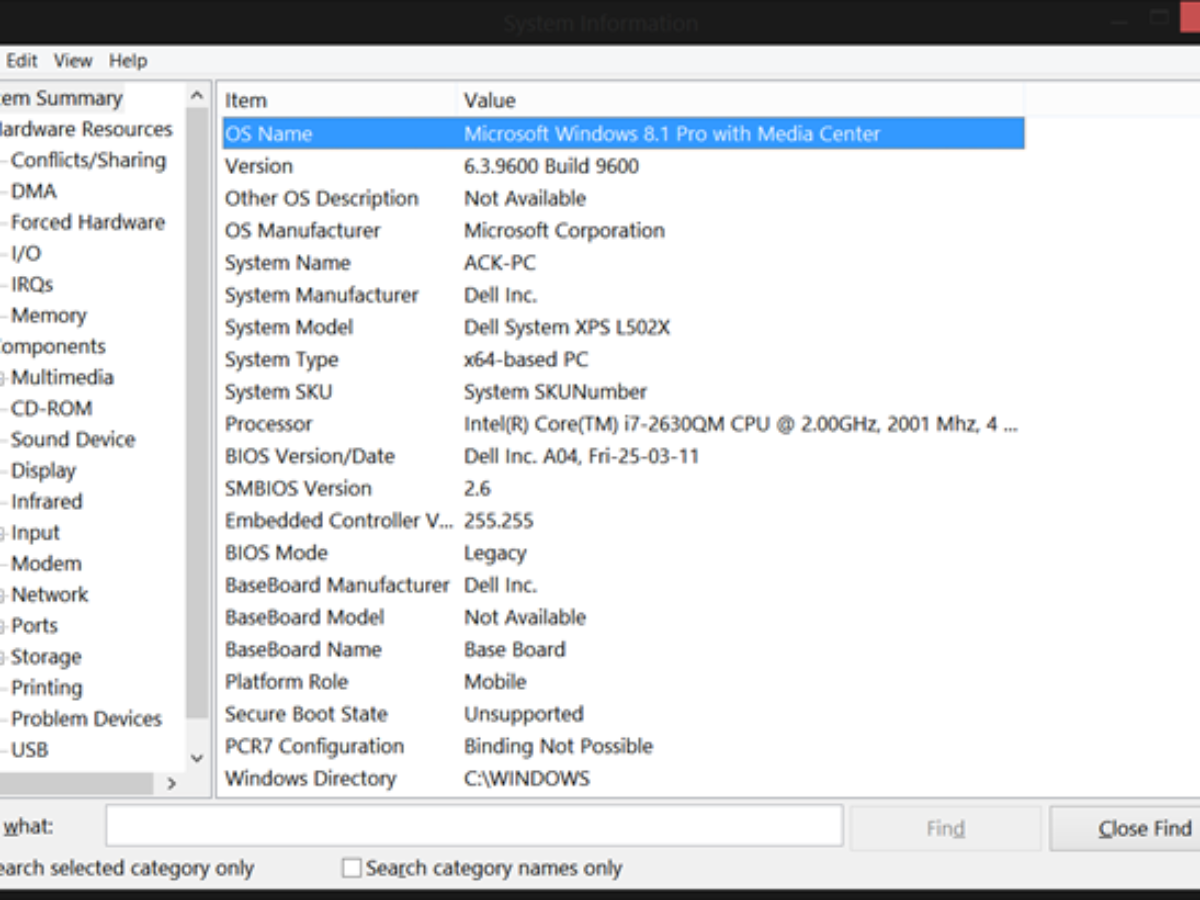Select the USB category

(29, 750)
